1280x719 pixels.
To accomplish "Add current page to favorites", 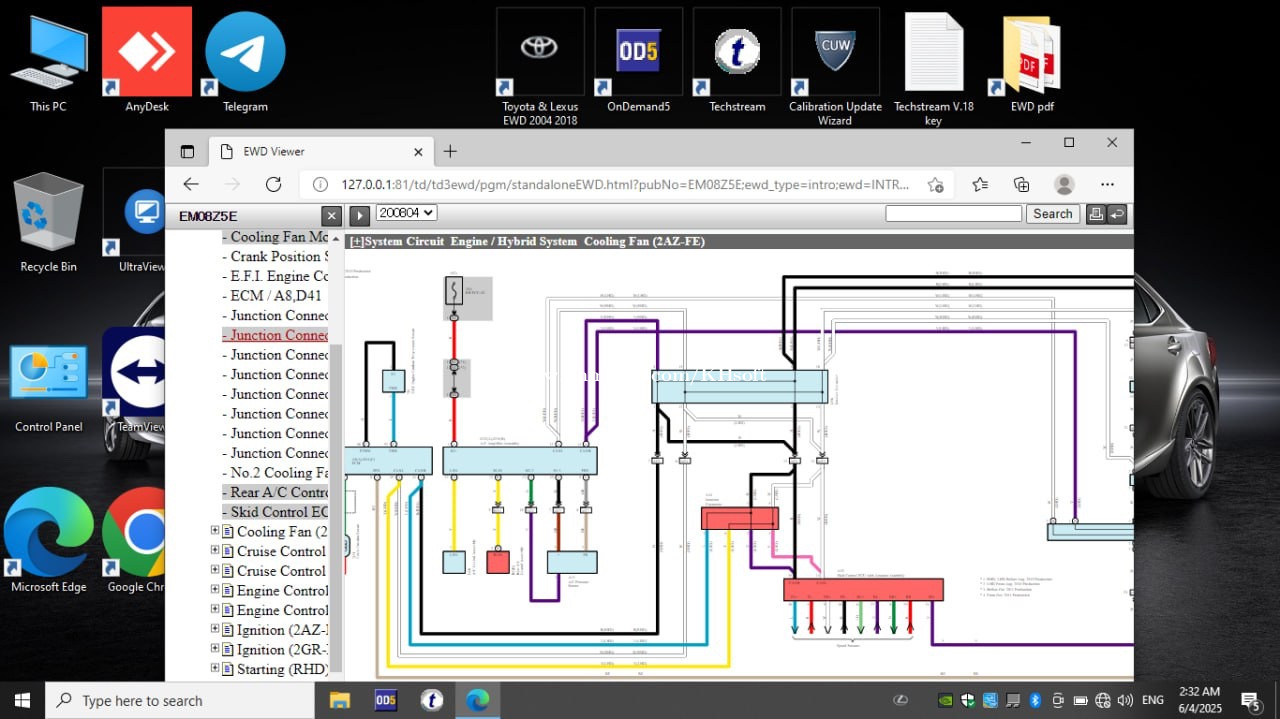I will point(935,184).
